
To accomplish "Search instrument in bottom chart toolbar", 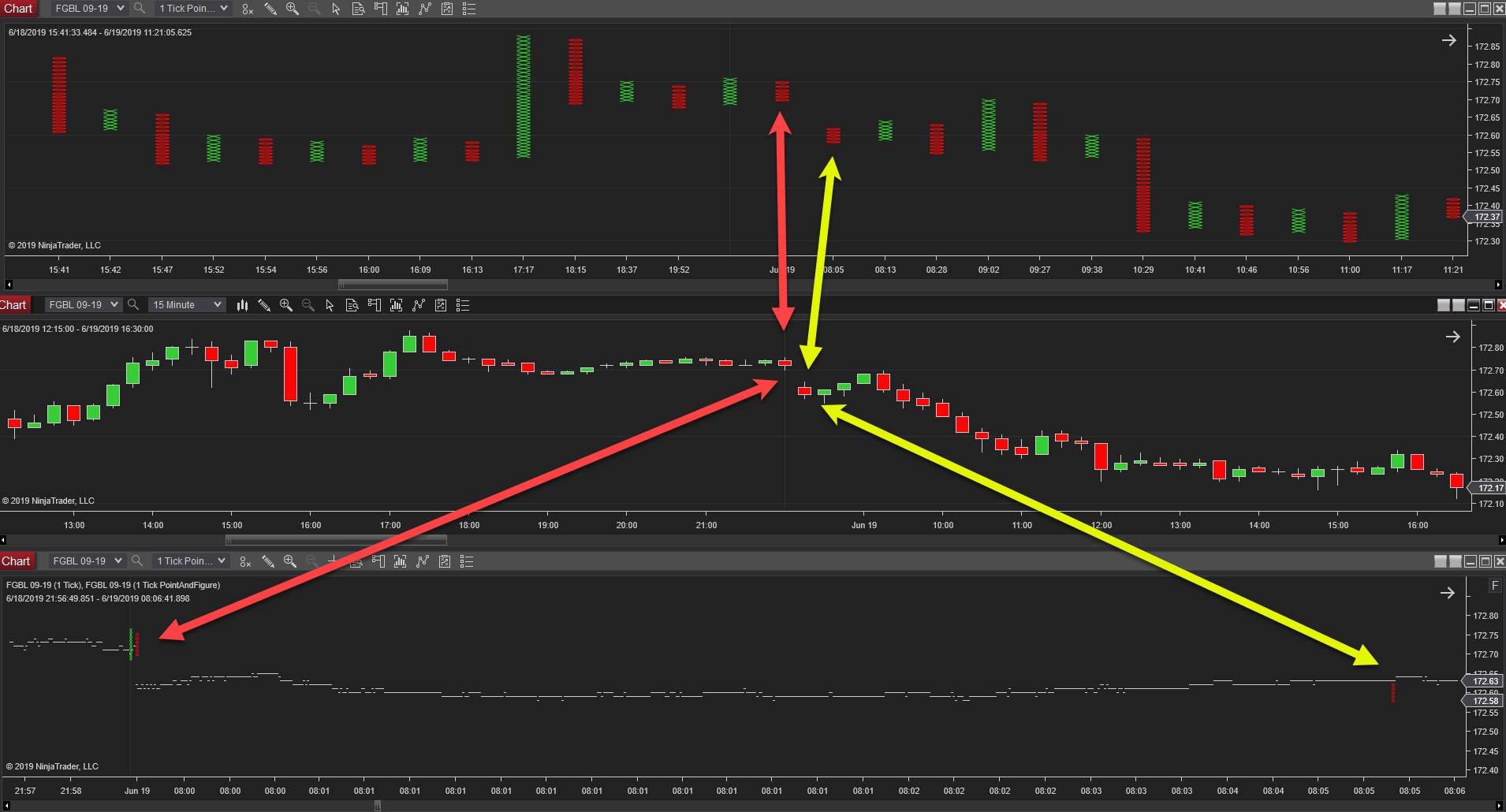I will click(137, 561).
